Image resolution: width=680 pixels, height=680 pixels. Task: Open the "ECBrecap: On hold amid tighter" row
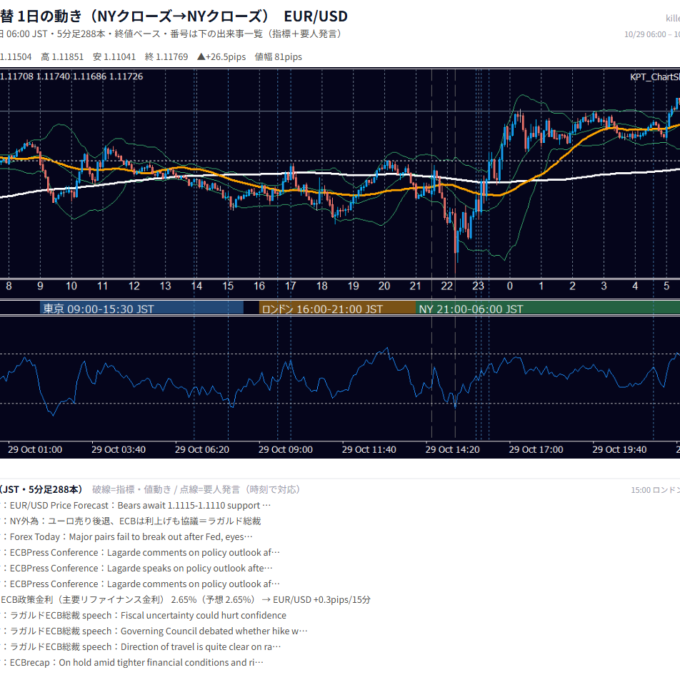click(x=132, y=663)
